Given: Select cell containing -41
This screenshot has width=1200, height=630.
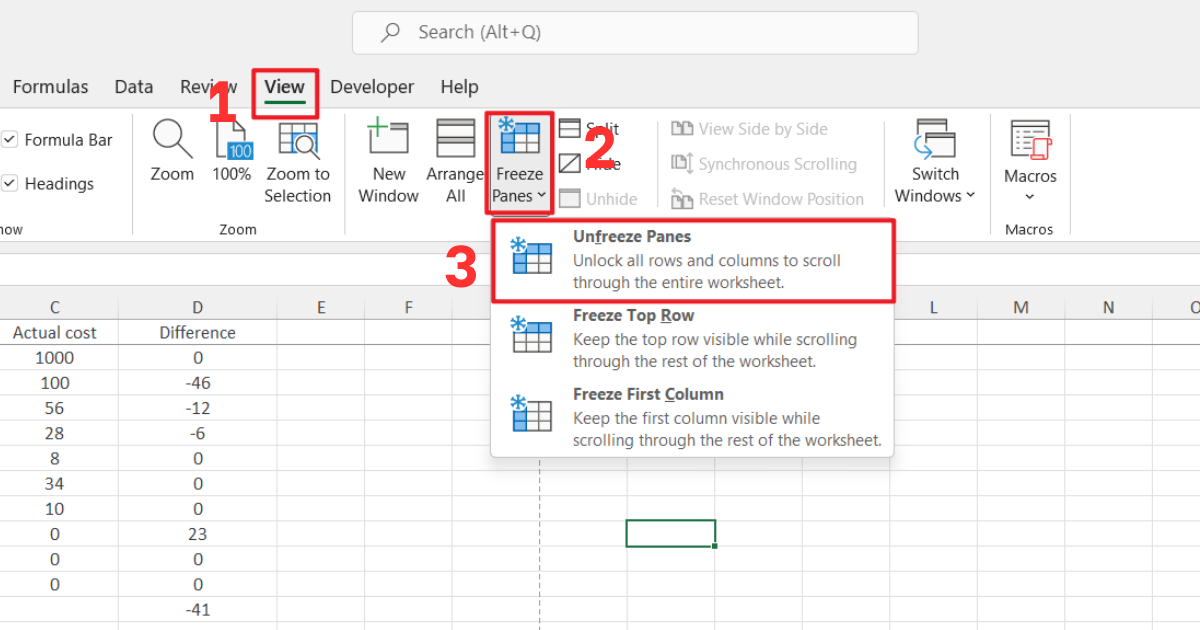Looking at the screenshot, I should (x=197, y=609).
